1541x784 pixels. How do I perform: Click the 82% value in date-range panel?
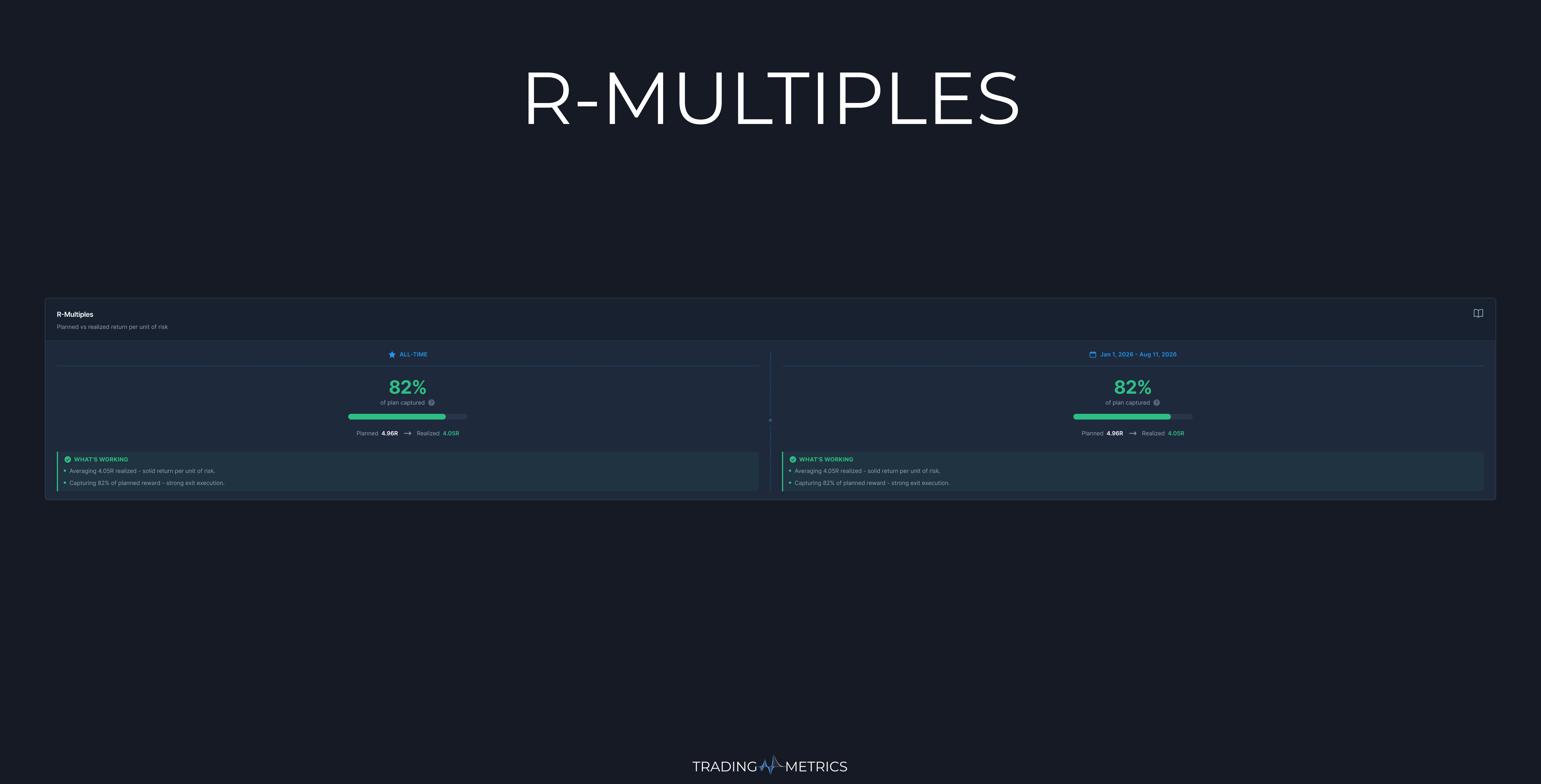point(1132,387)
